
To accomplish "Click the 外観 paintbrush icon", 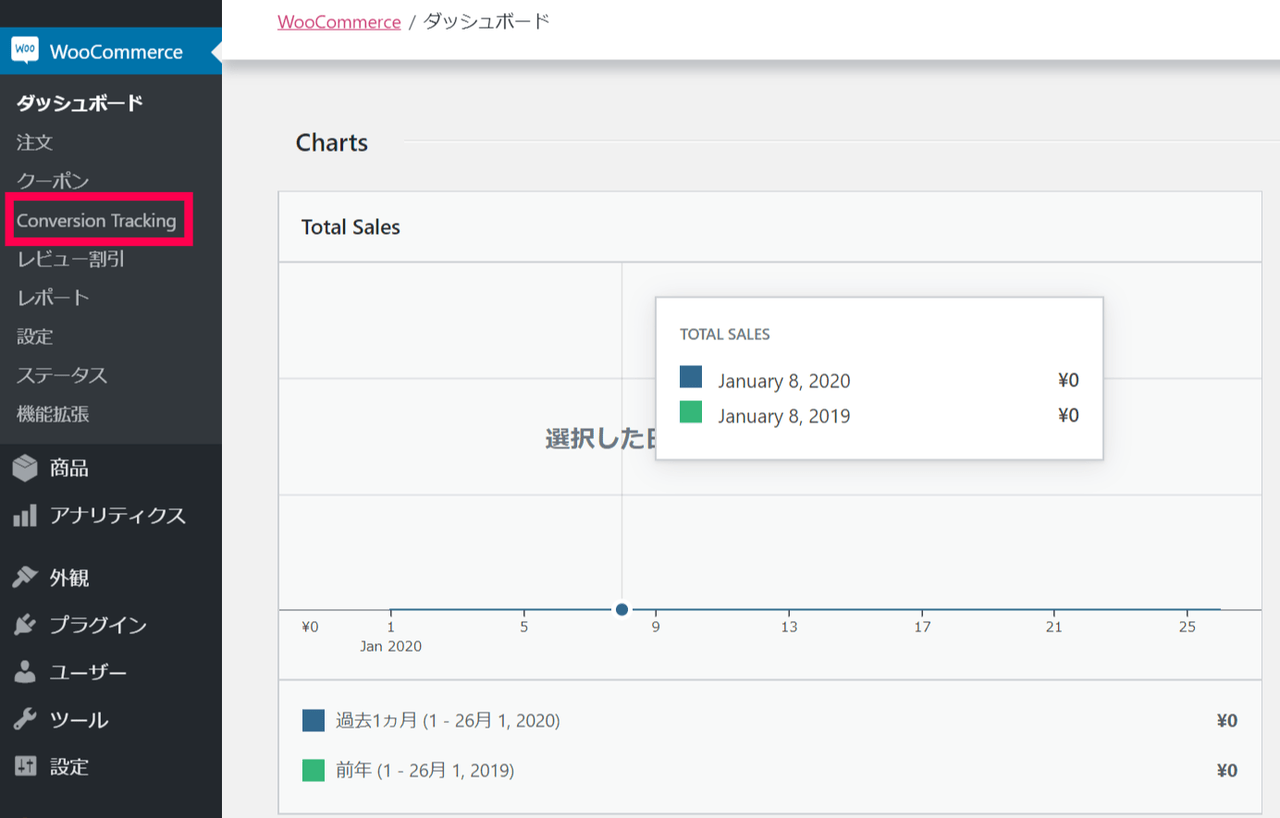I will coord(25,578).
